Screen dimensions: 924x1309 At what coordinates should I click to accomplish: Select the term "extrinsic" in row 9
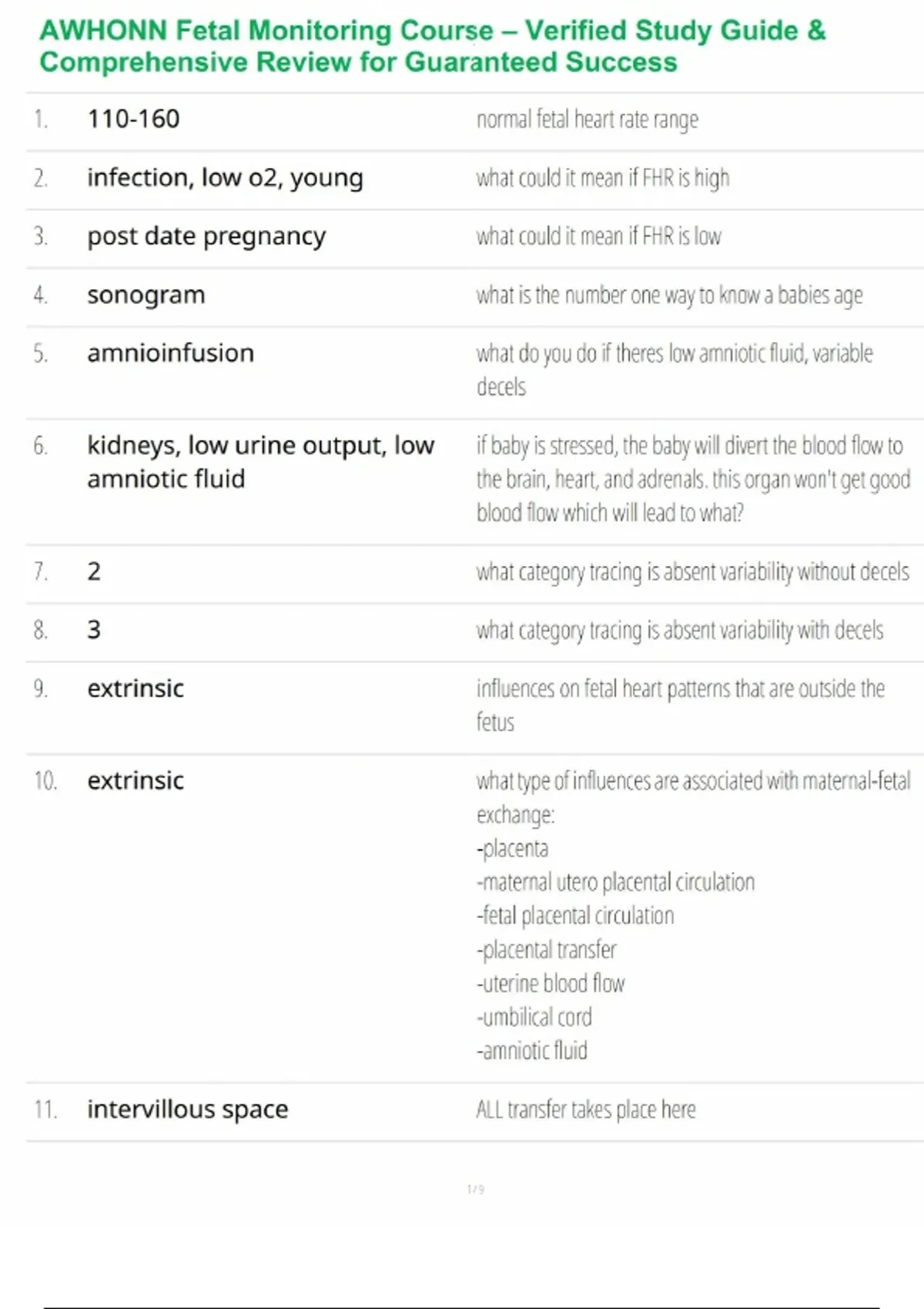click(x=136, y=688)
